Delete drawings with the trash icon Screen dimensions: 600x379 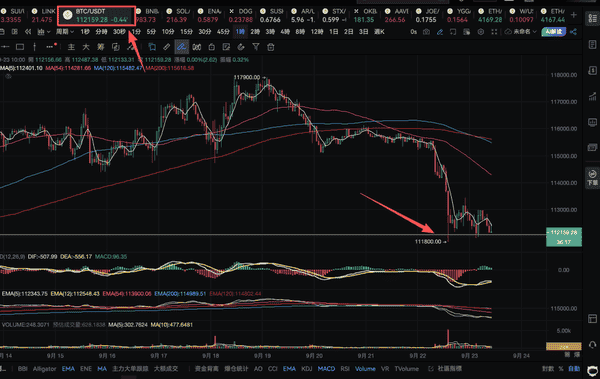(x=271, y=47)
